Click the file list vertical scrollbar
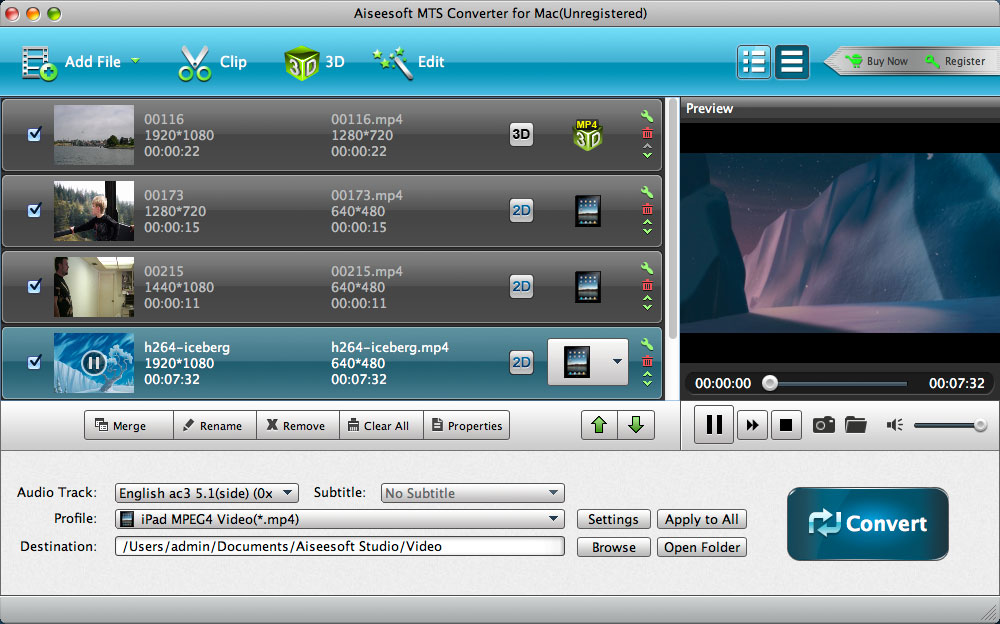This screenshot has width=1000, height=624. pyautogui.click(x=671, y=217)
